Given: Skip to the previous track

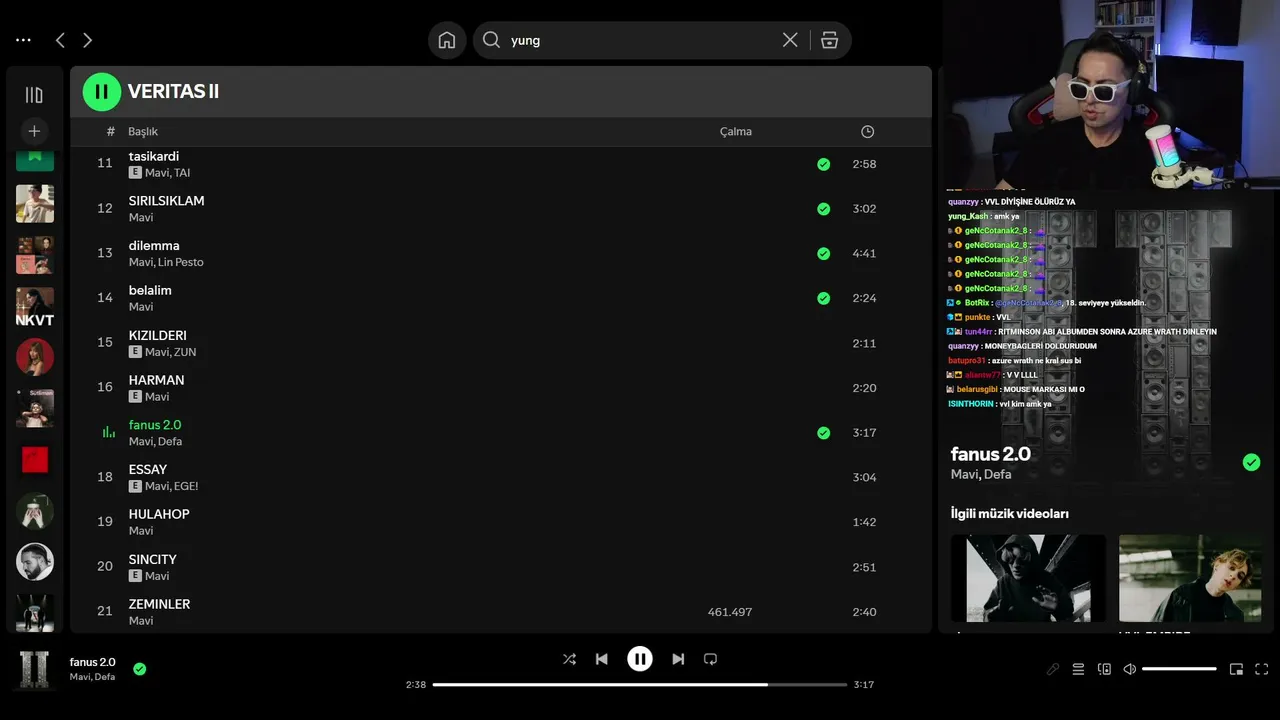Looking at the screenshot, I should pos(601,659).
